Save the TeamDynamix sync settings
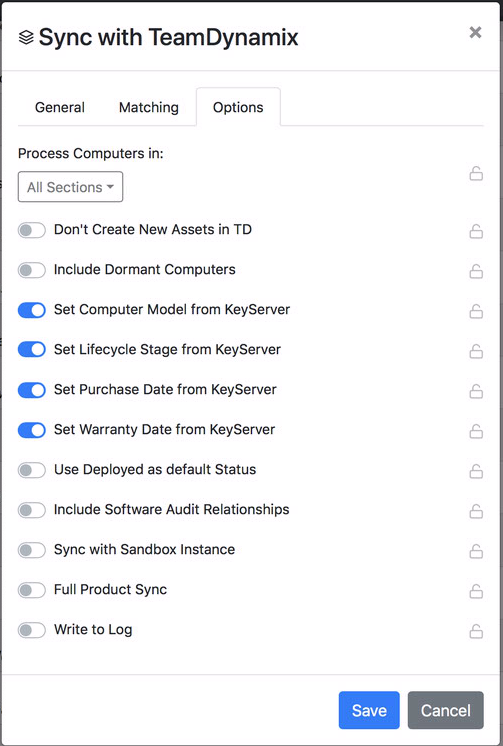Screen dimensions: 503x746 (x=369, y=710)
